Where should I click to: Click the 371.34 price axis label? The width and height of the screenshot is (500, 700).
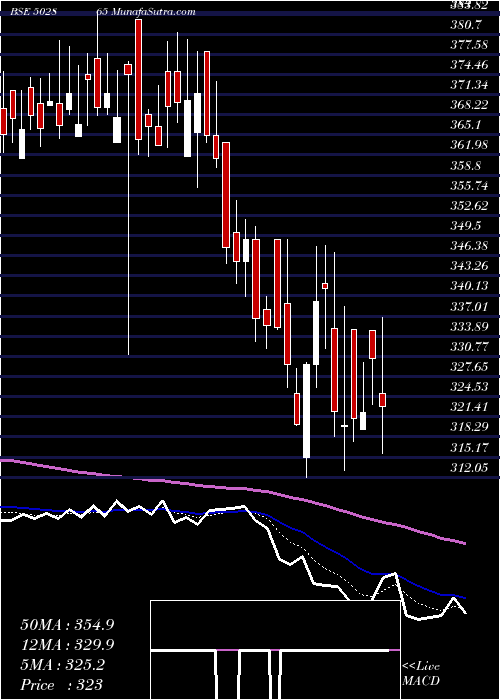pos(469,85)
